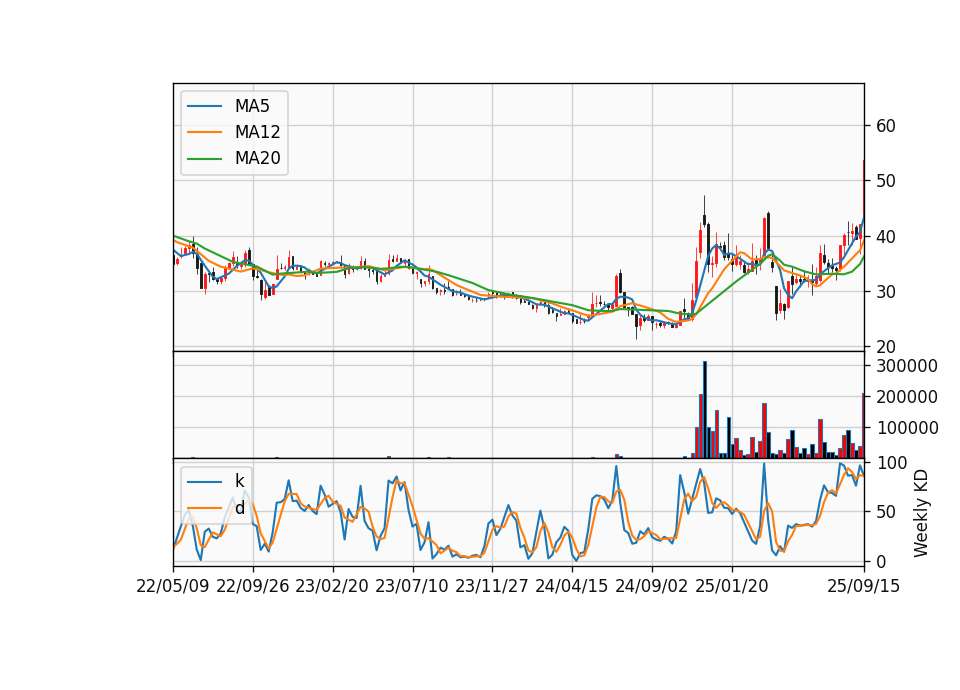Click the KD axis value 50

(886, 512)
